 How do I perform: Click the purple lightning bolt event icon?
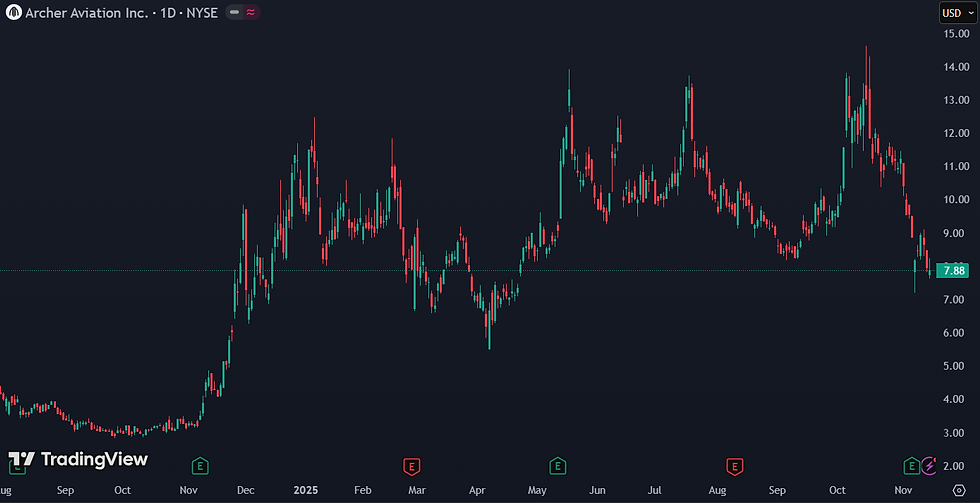click(x=929, y=466)
